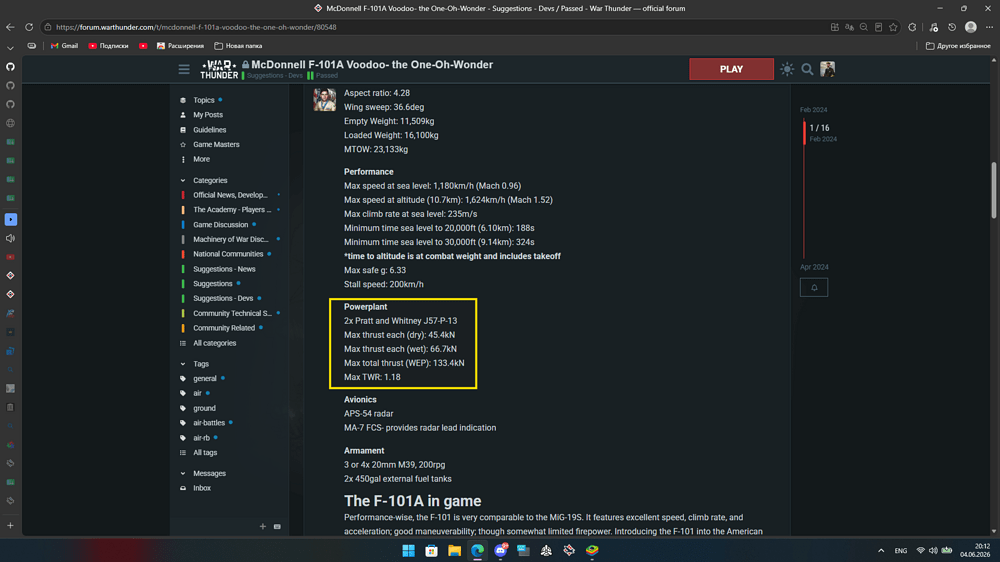1000x562 pixels.
Task: Select the air tag
Action: point(197,393)
